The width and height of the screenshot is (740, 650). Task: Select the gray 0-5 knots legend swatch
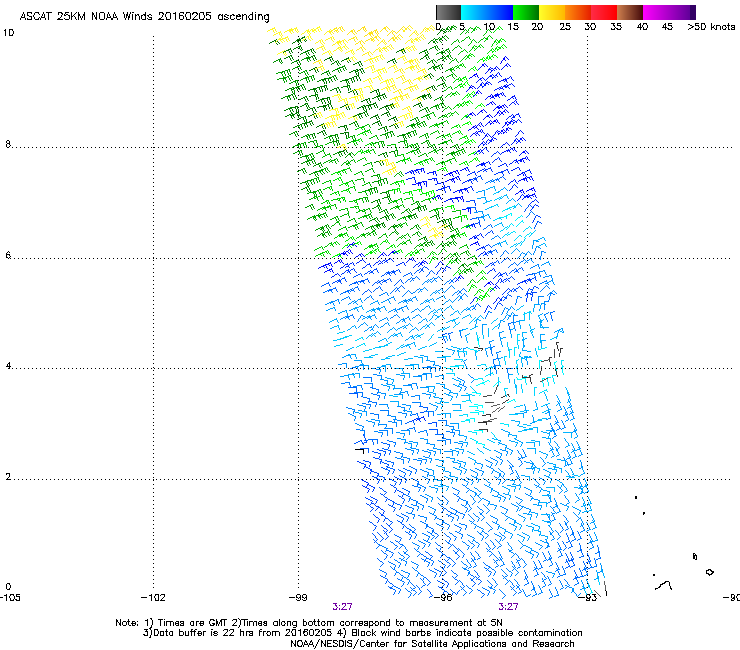tap(448, 12)
